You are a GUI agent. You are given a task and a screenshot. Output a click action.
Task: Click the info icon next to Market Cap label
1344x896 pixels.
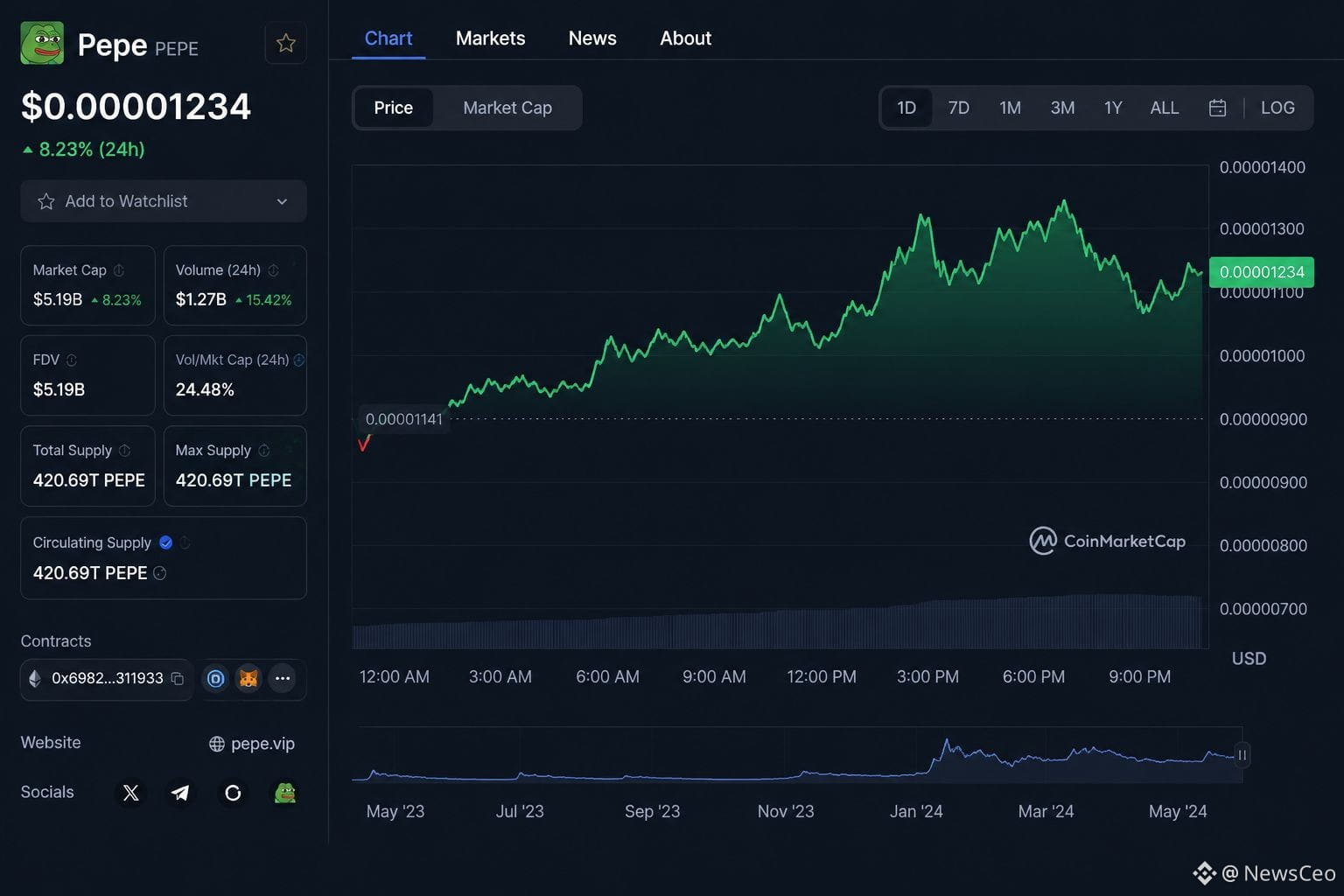coord(119,270)
